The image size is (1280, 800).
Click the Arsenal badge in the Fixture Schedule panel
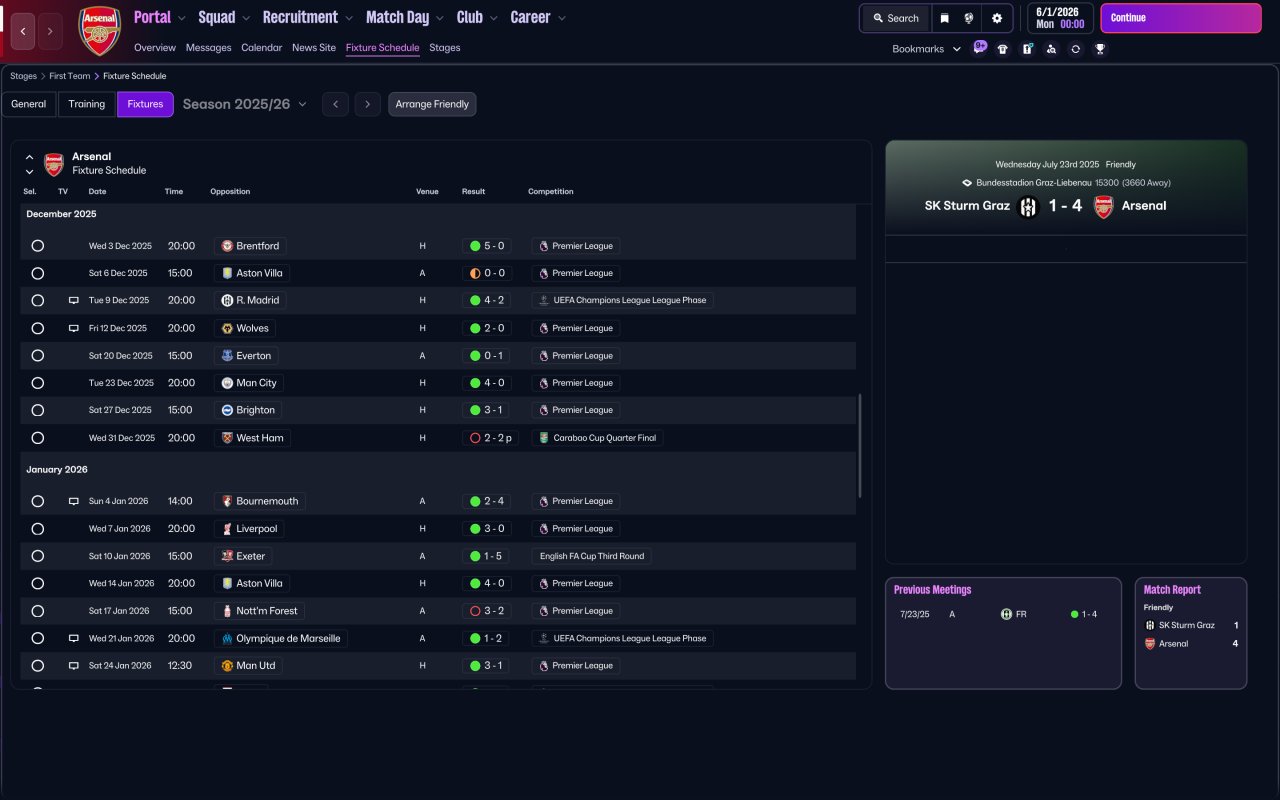[54, 164]
